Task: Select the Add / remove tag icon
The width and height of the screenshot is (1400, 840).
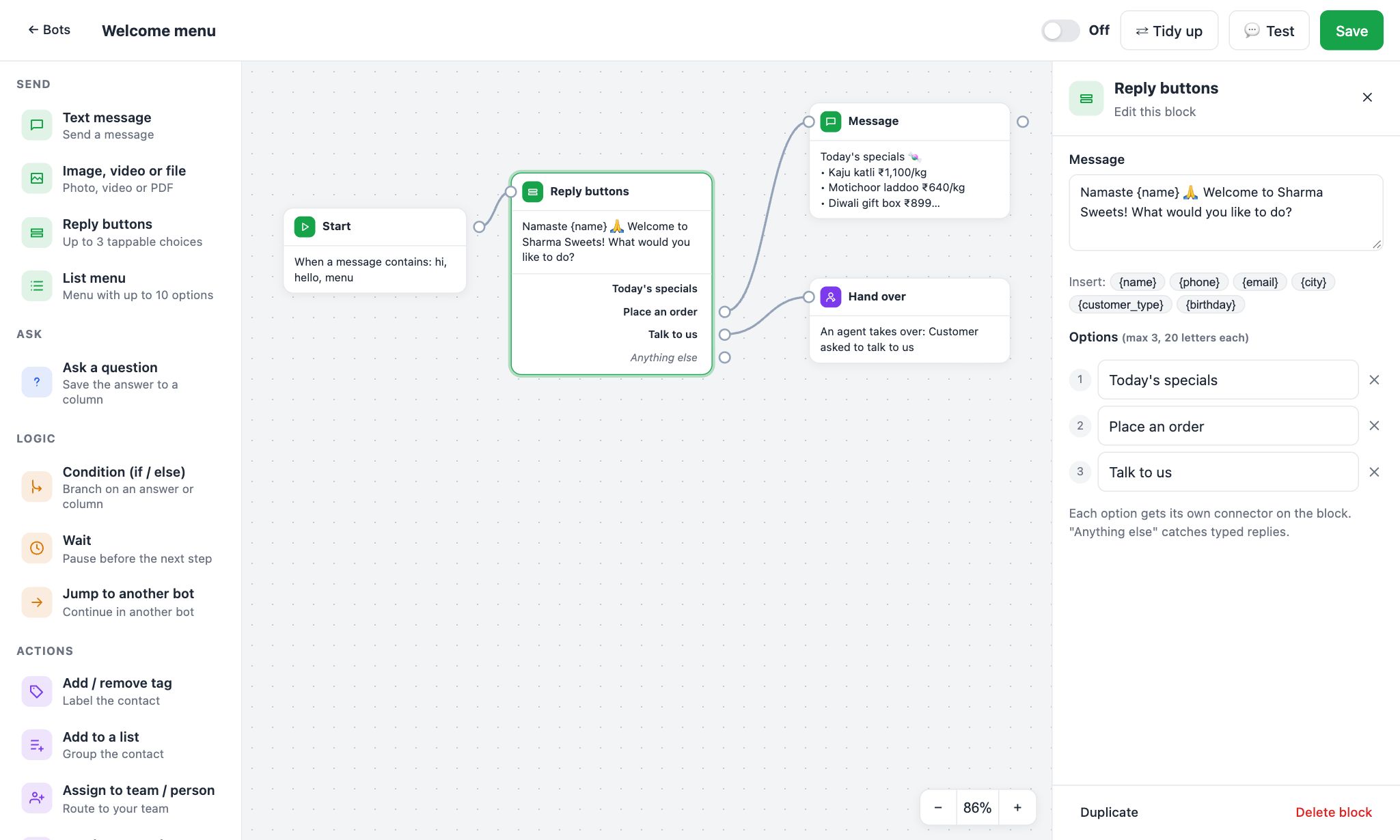Action: [x=37, y=691]
